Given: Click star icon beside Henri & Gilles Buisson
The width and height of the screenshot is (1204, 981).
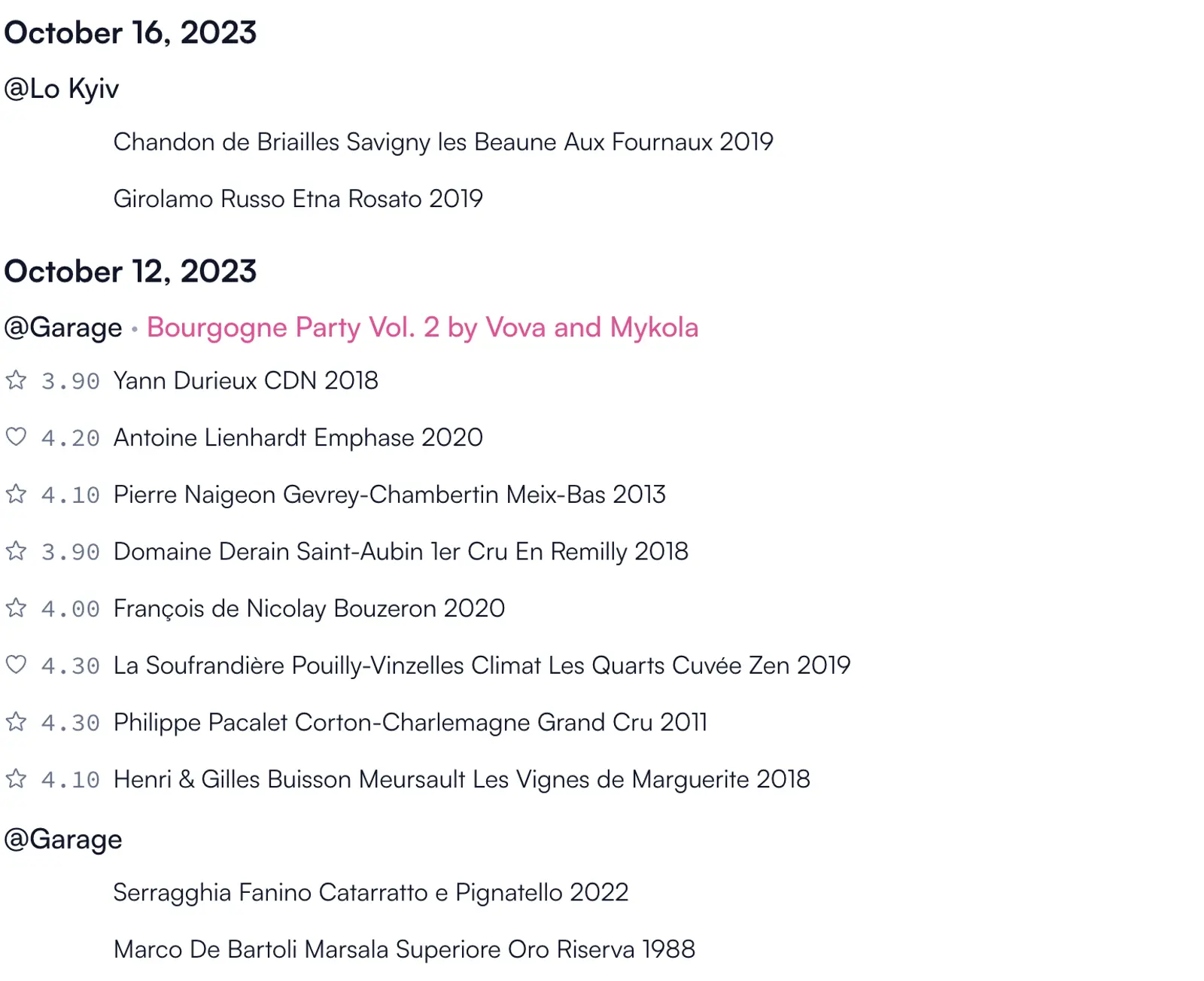Looking at the screenshot, I should click(16, 778).
